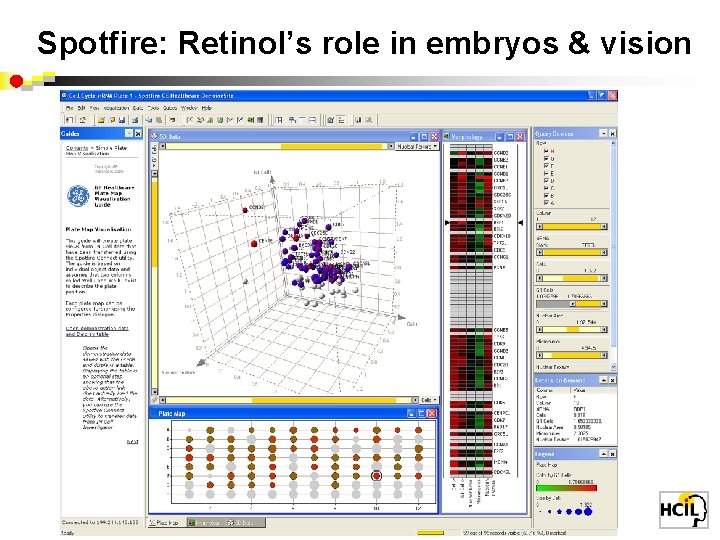720x540 pixels.
Task: Click the 3D plot bottom axis range slider
Action: point(289,400)
